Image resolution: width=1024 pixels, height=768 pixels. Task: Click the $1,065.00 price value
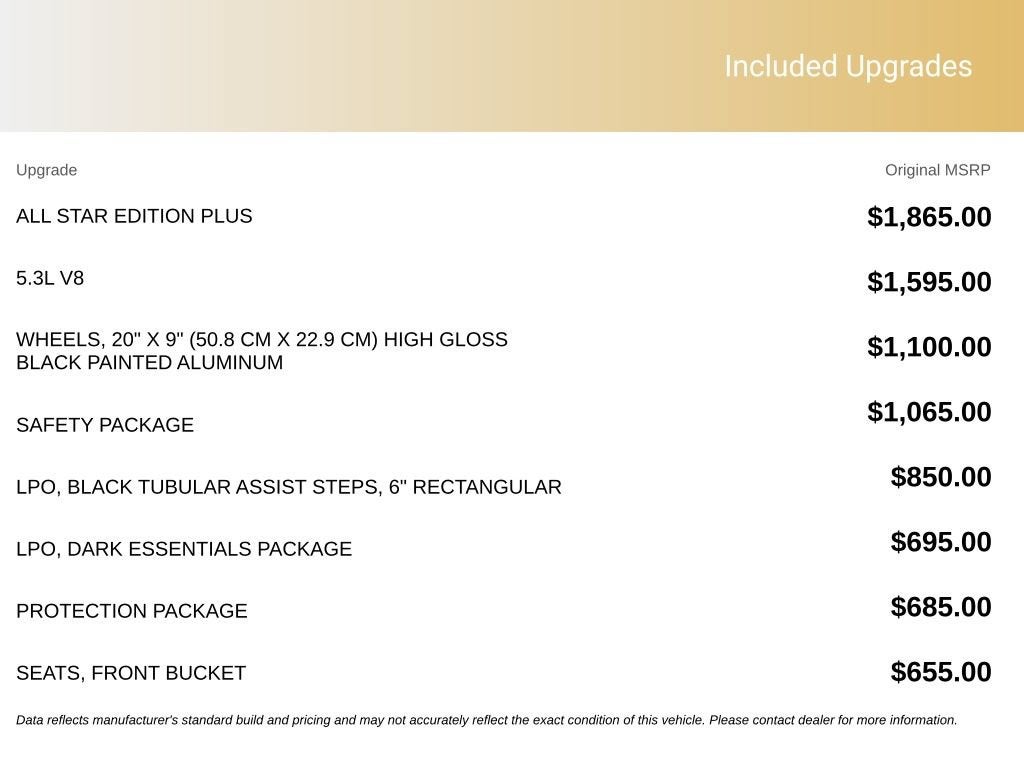click(929, 411)
